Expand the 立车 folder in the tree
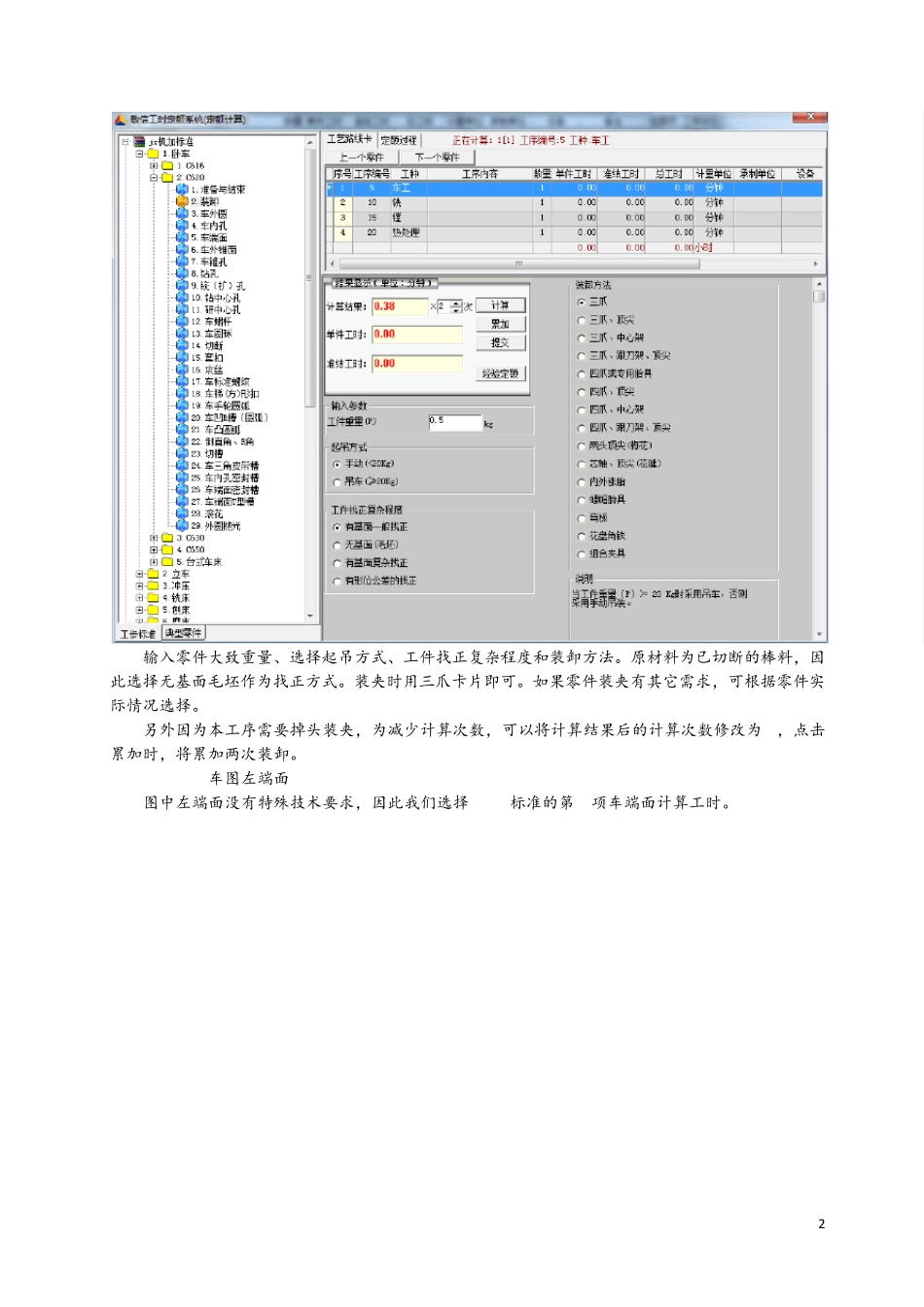 pyautogui.click(x=140, y=574)
